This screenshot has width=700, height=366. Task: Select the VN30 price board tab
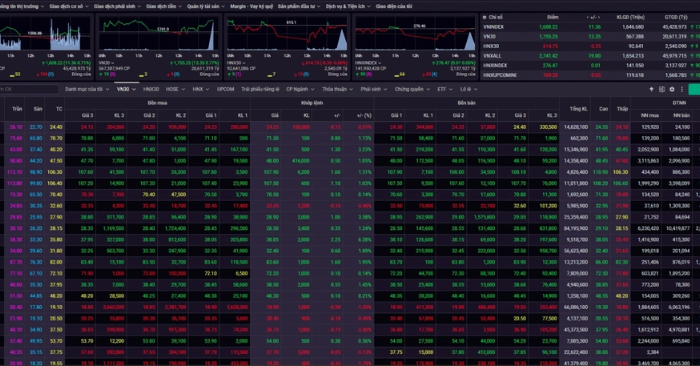[126, 89]
